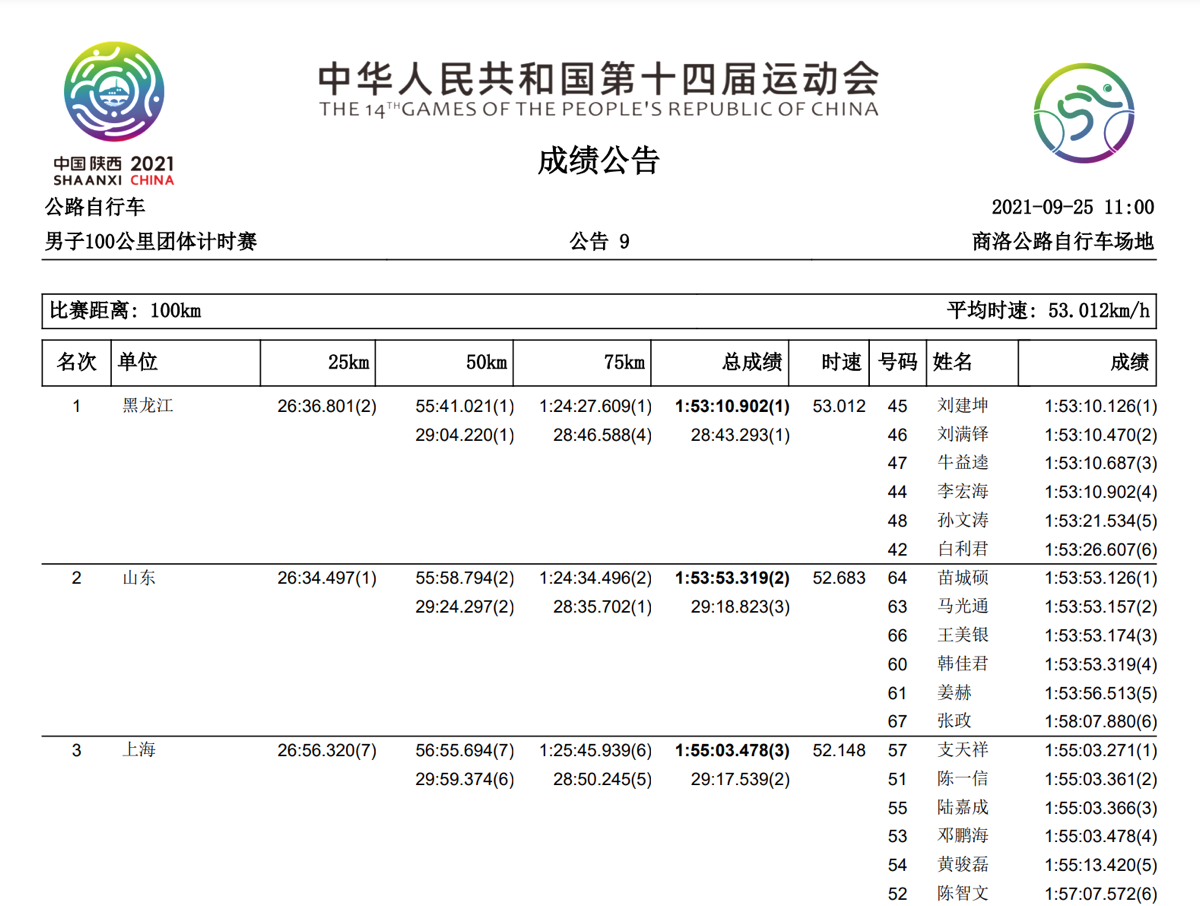Click the cycling sport pictogram logo
The width and height of the screenshot is (1200, 906).
coord(1084,113)
